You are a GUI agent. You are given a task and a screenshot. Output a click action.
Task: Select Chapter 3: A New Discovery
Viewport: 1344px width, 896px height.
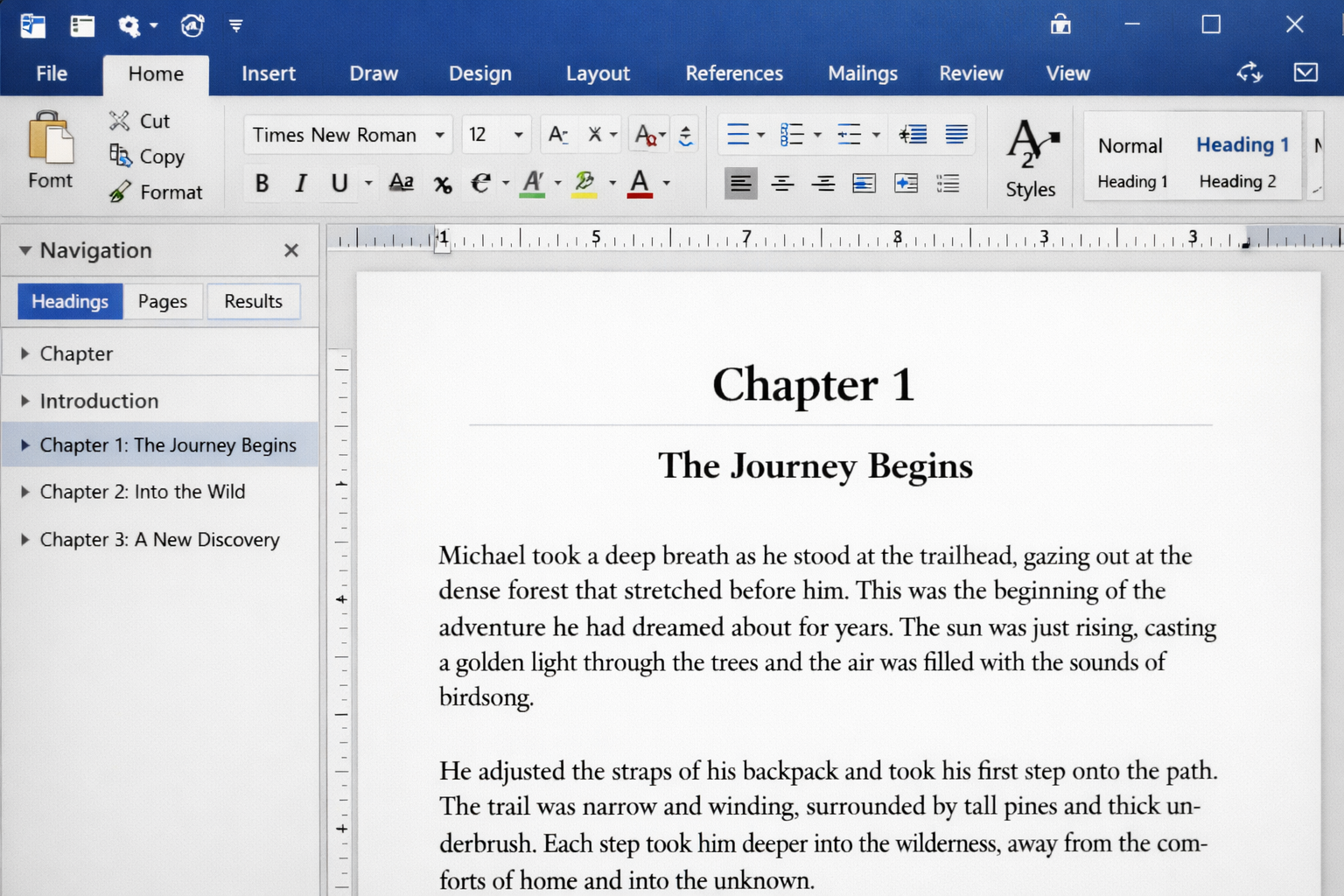[x=160, y=540]
